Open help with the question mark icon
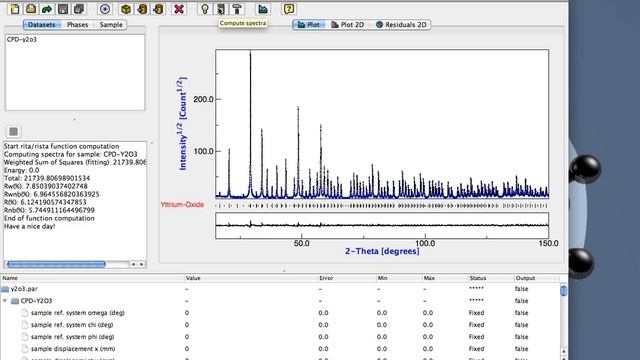Viewport: 640px width, 360px height. [289, 9]
